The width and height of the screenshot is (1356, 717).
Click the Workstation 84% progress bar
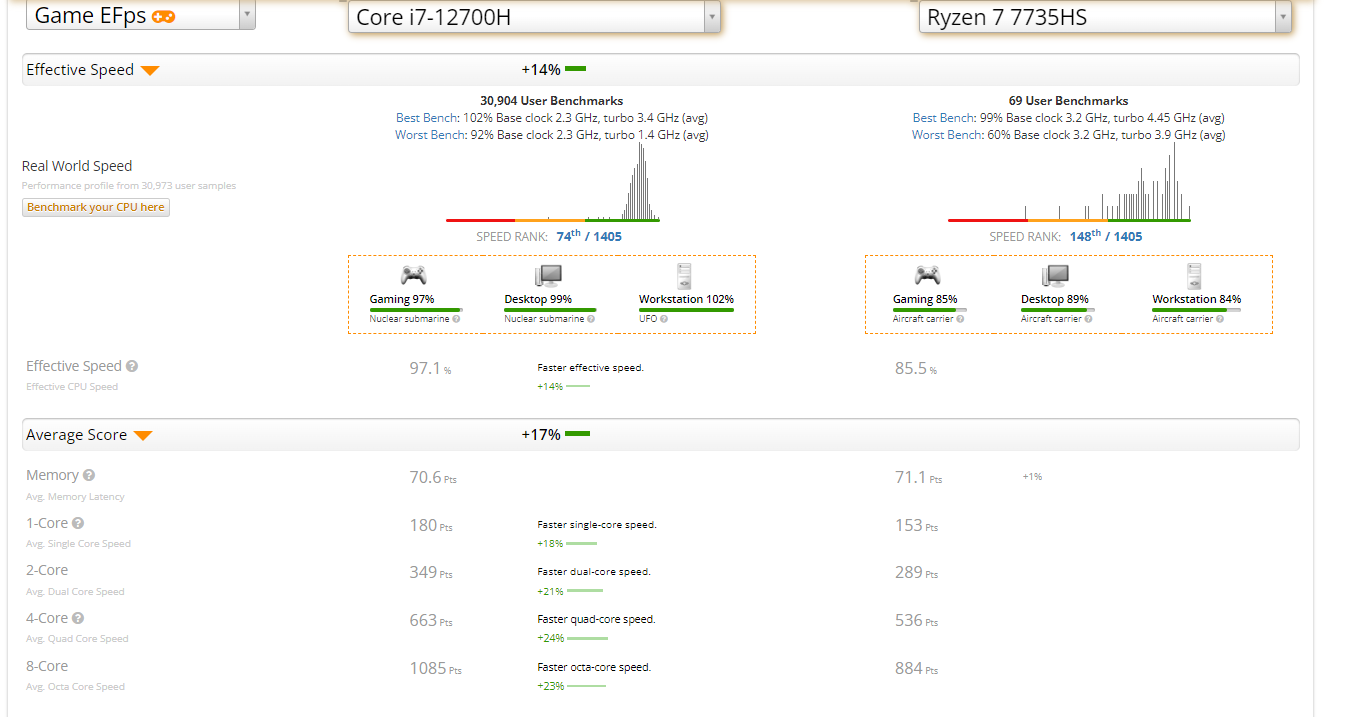click(x=1196, y=310)
